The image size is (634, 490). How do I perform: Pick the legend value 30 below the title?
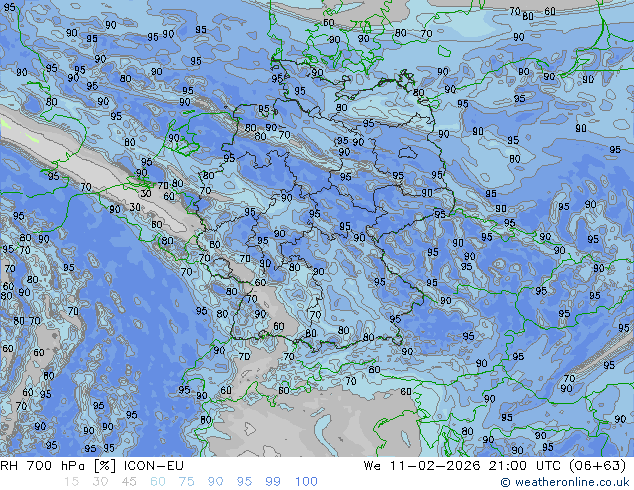99,482
